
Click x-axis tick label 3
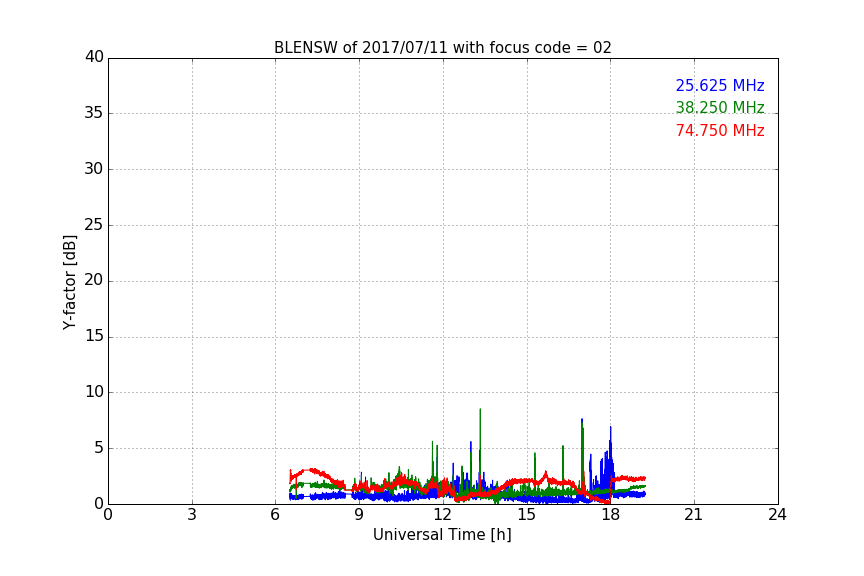pyautogui.click(x=192, y=515)
